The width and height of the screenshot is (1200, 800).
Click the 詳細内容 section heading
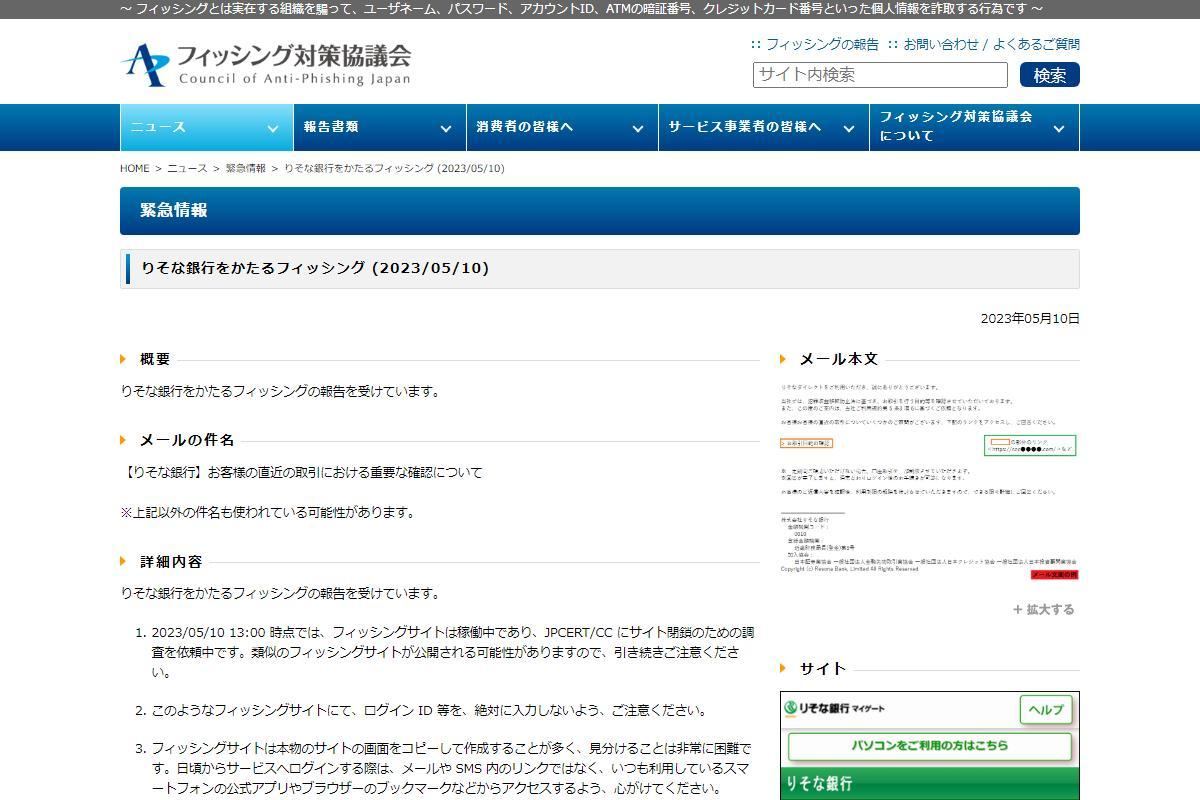tap(171, 562)
